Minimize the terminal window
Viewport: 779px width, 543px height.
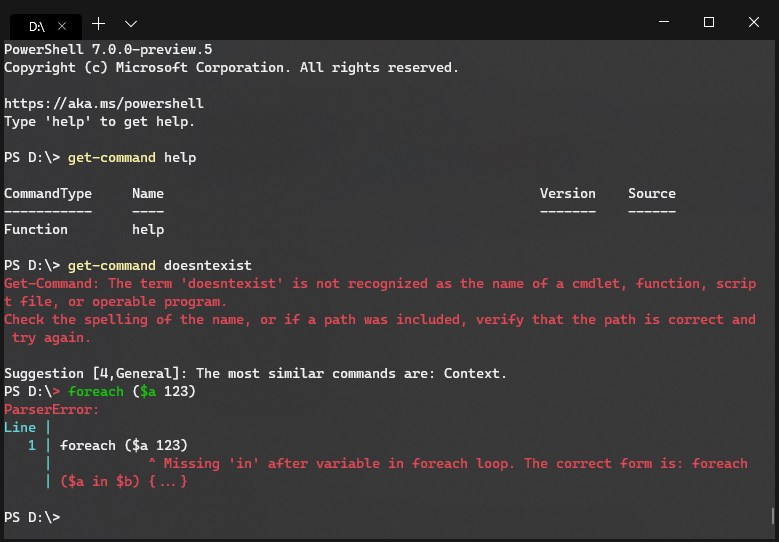pyautogui.click(x=664, y=22)
